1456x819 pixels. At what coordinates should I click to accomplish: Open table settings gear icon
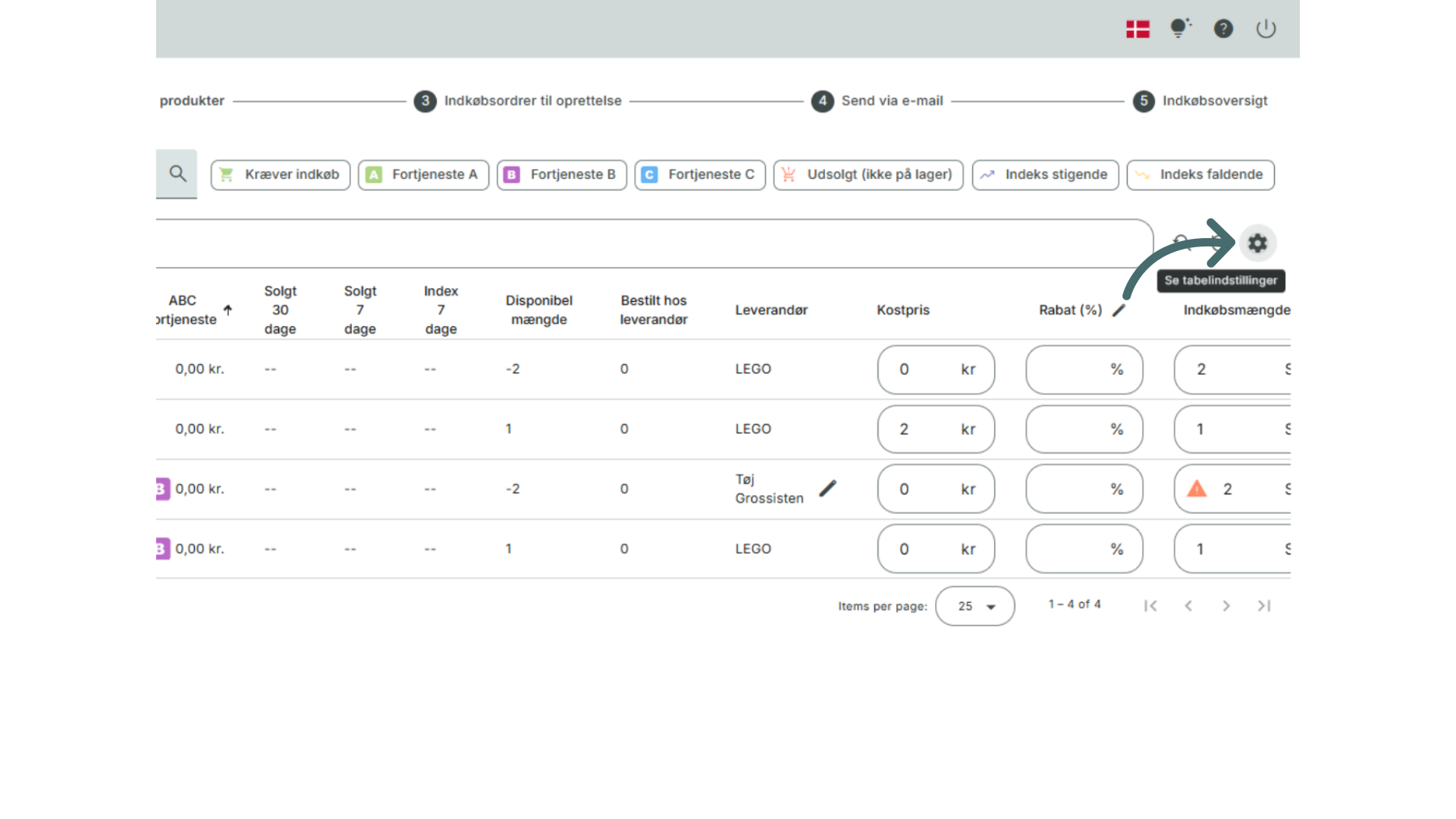point(1257,243)
